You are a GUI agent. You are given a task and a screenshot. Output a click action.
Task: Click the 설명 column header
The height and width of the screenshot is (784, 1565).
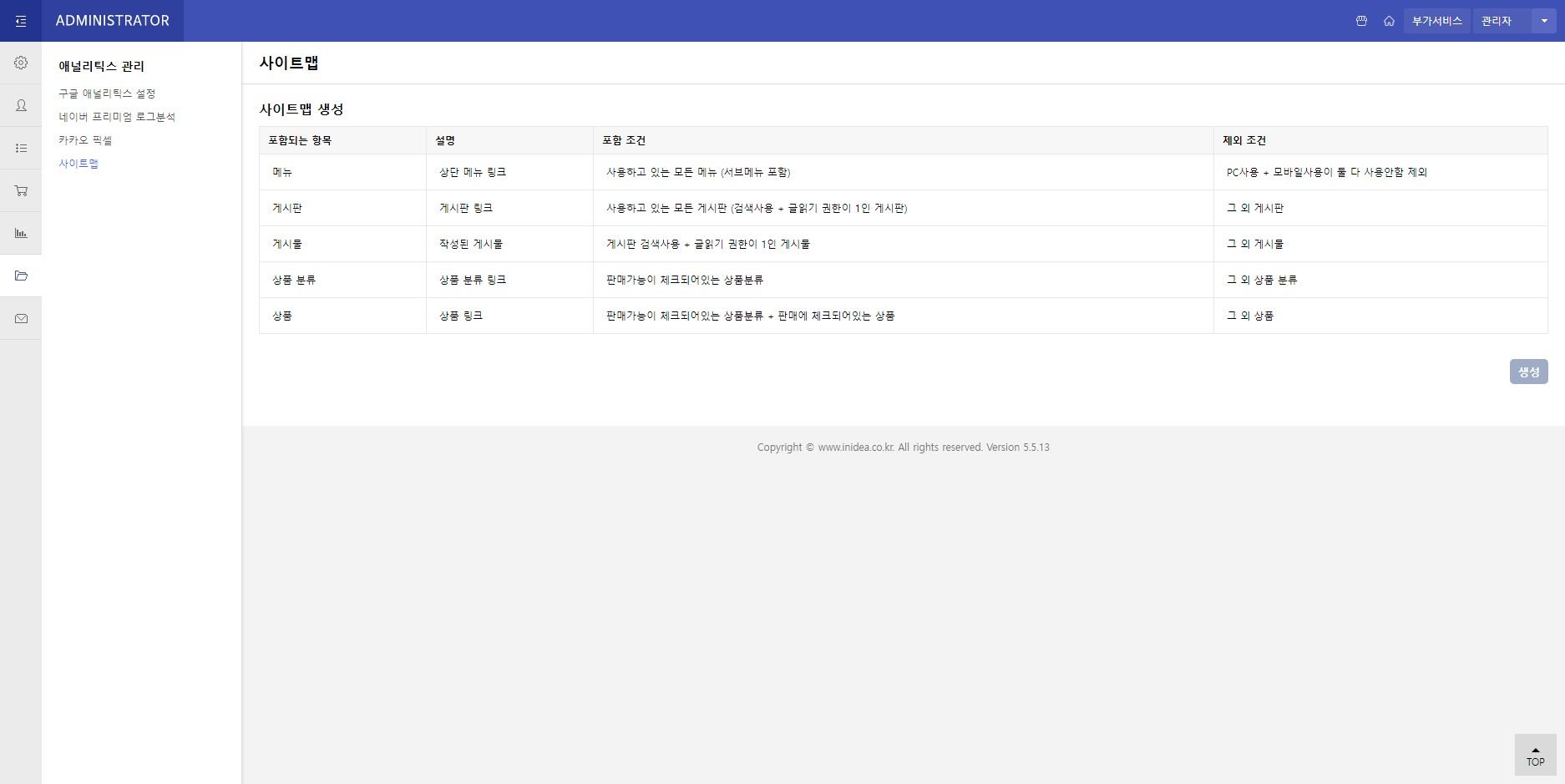pyautogui.click(x=509, y=140)
